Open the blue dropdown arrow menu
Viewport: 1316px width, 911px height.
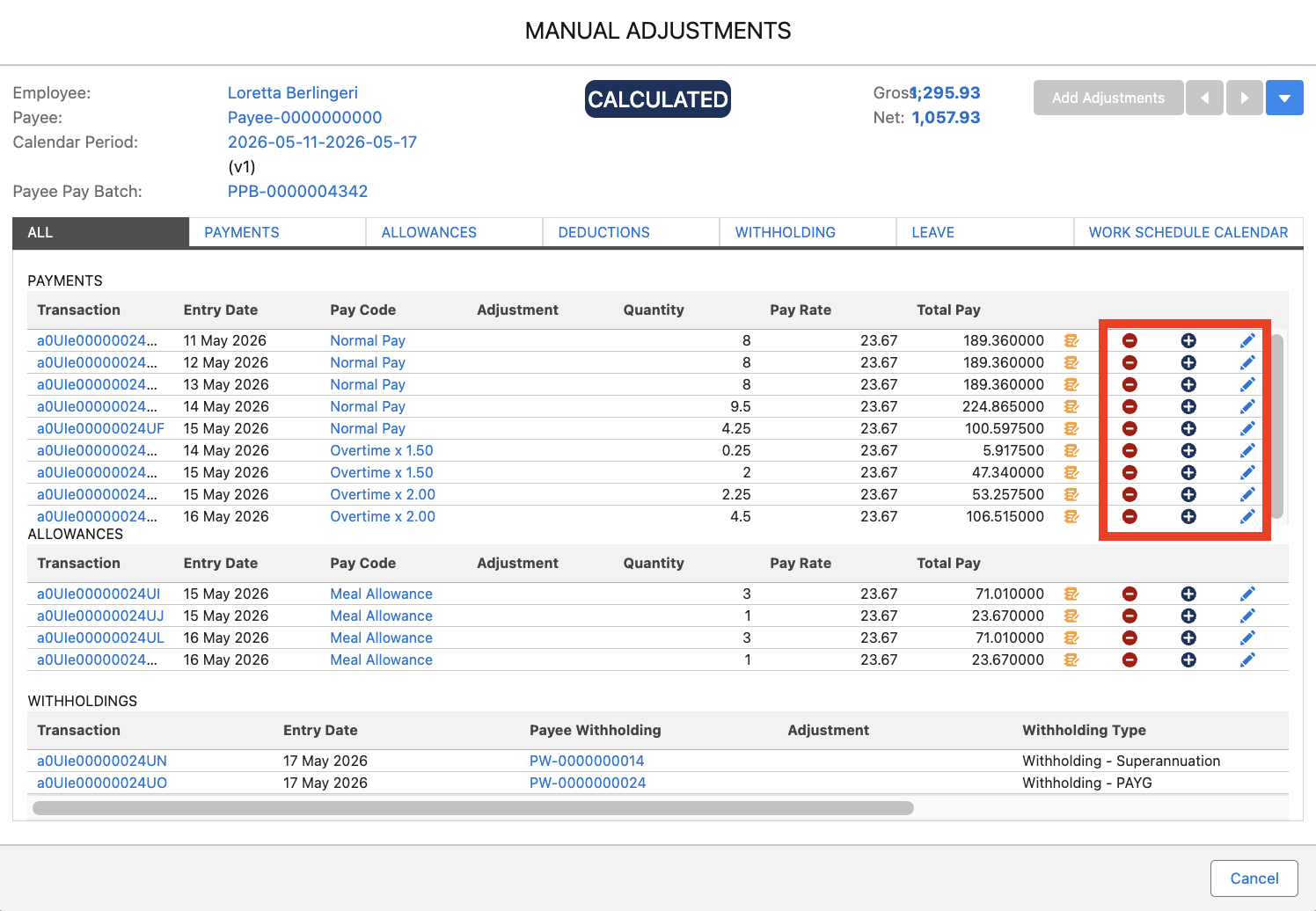pos(1284,98)
